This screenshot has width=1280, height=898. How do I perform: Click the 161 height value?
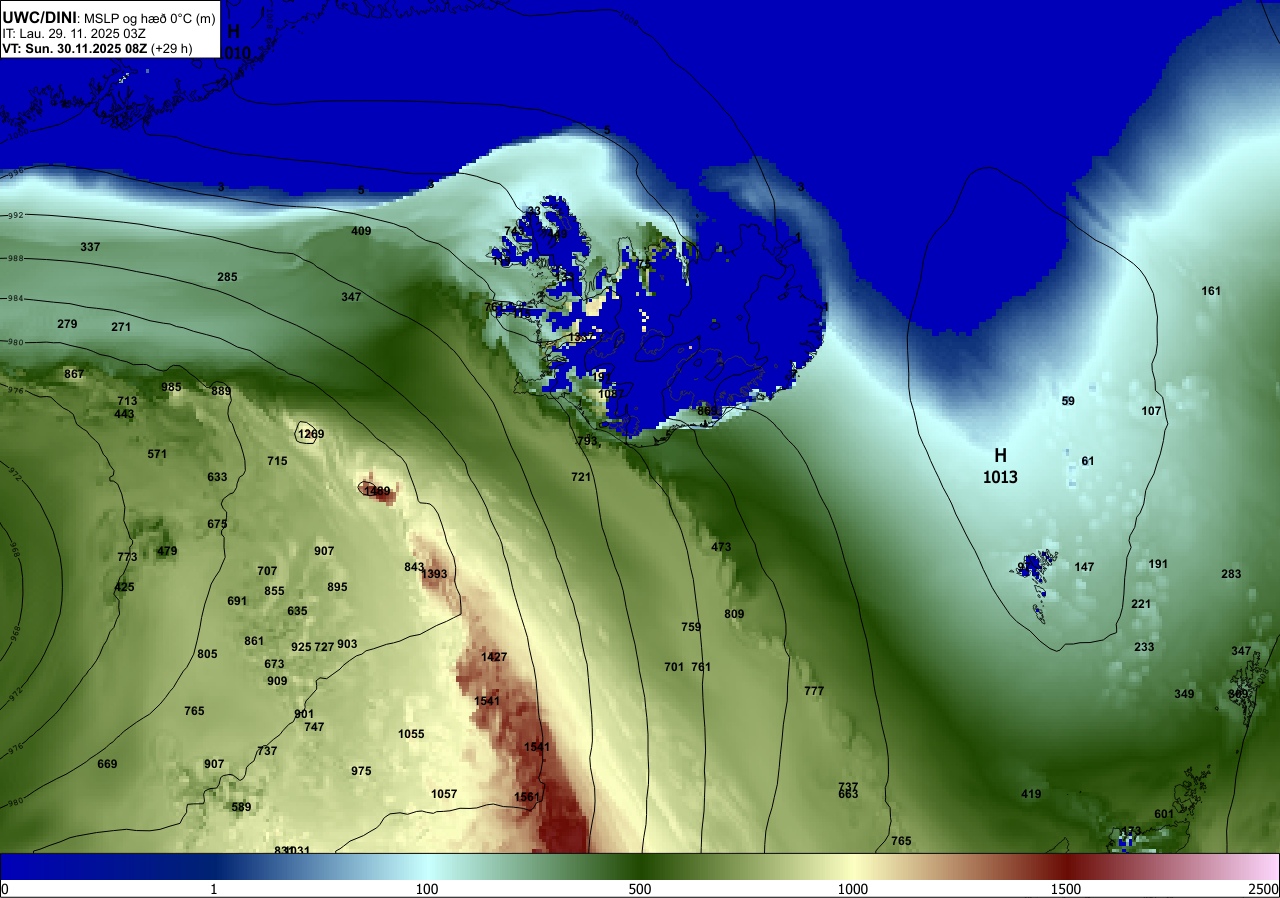(1211, 291)
